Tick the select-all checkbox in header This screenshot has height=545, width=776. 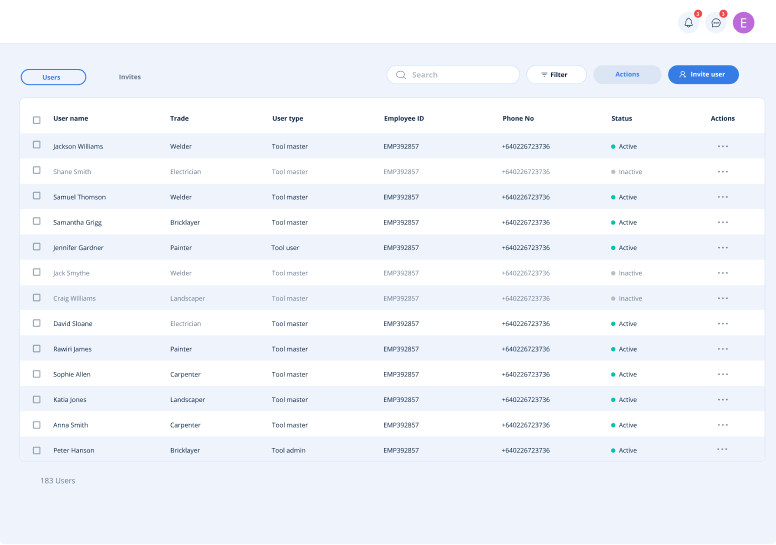pyautogui.click(x=37, y=119)
